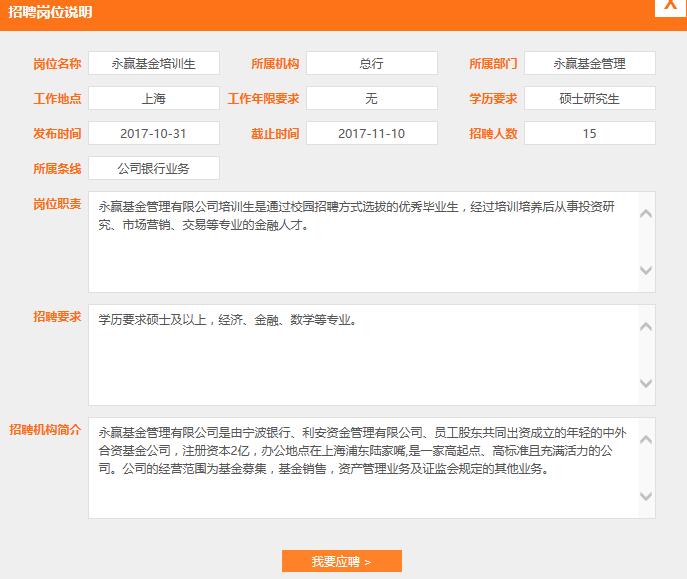
Task: Click the 所属部门 field showing 永赢基金管理
Action: (x=589, y=63)
